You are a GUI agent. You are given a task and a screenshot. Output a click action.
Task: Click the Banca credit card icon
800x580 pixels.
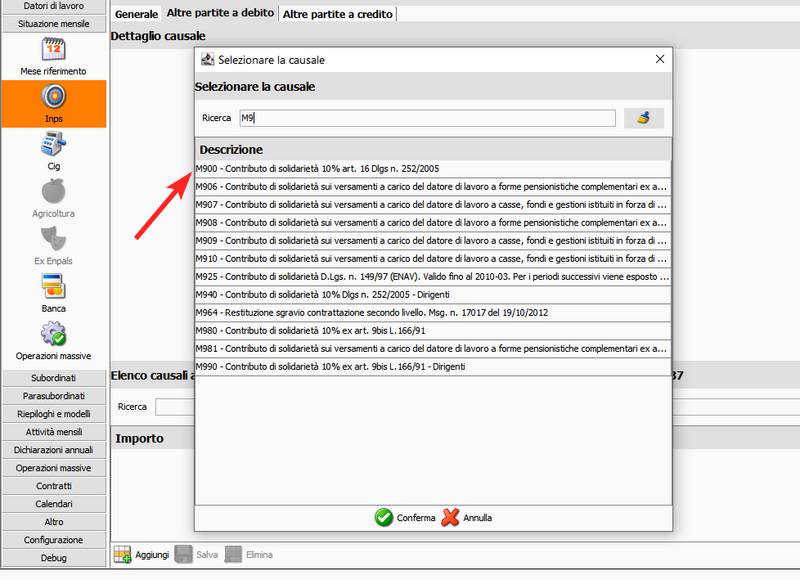[53, 287]
